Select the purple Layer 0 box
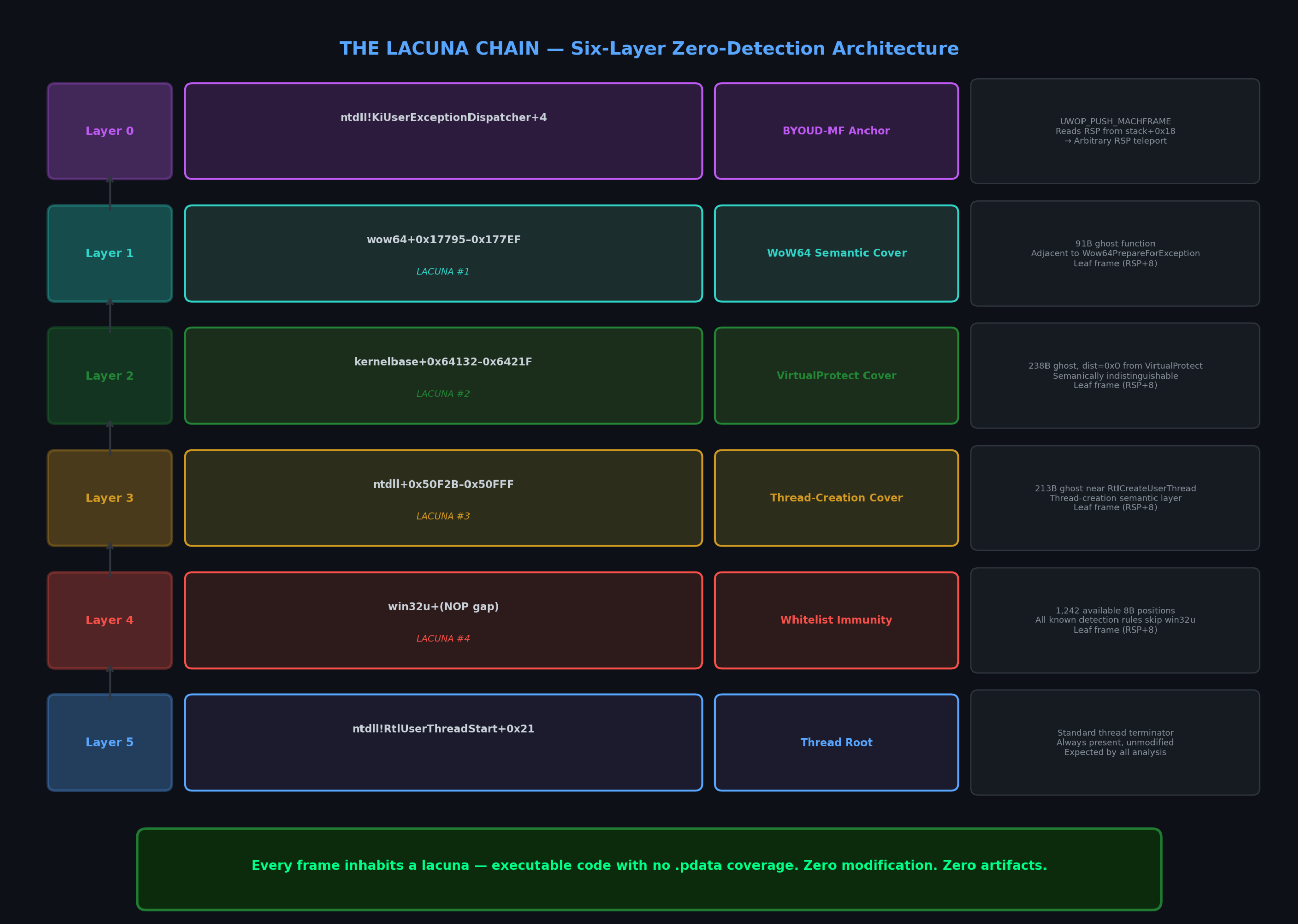The height and width of the screenshot is (924, 1298). point(110,131)
